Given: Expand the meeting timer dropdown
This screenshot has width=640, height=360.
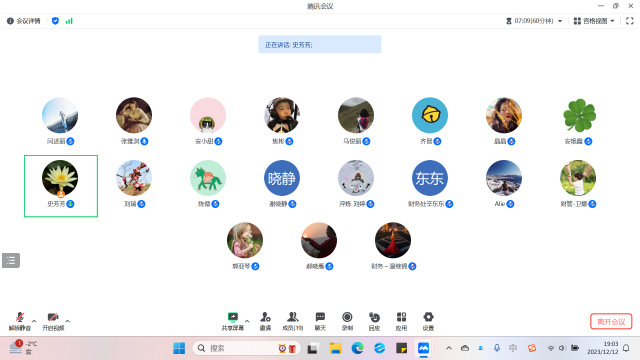Looking at the screenshot, I should click(534, 21).
